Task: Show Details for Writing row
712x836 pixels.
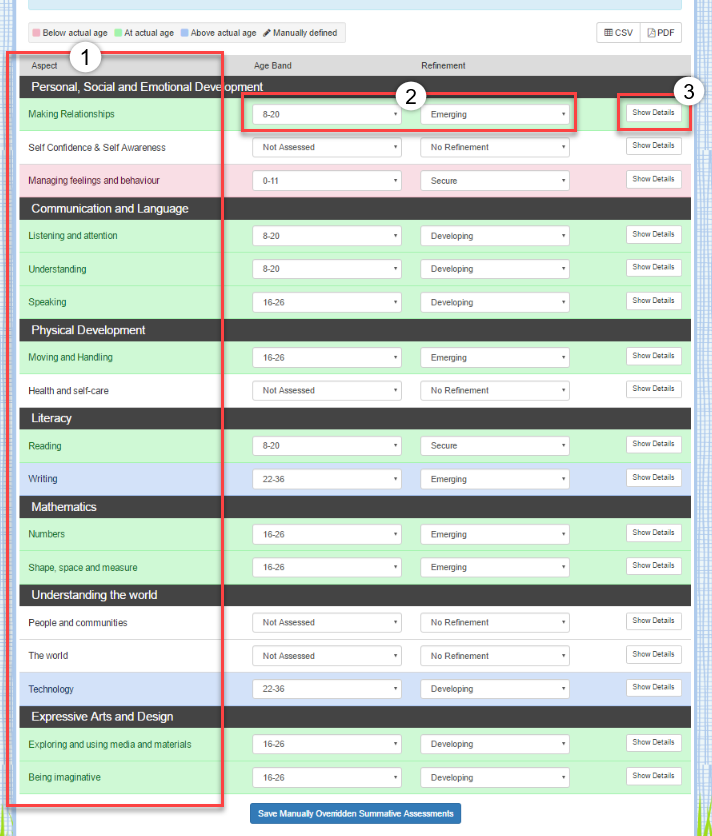Action: tap(653, 477)
